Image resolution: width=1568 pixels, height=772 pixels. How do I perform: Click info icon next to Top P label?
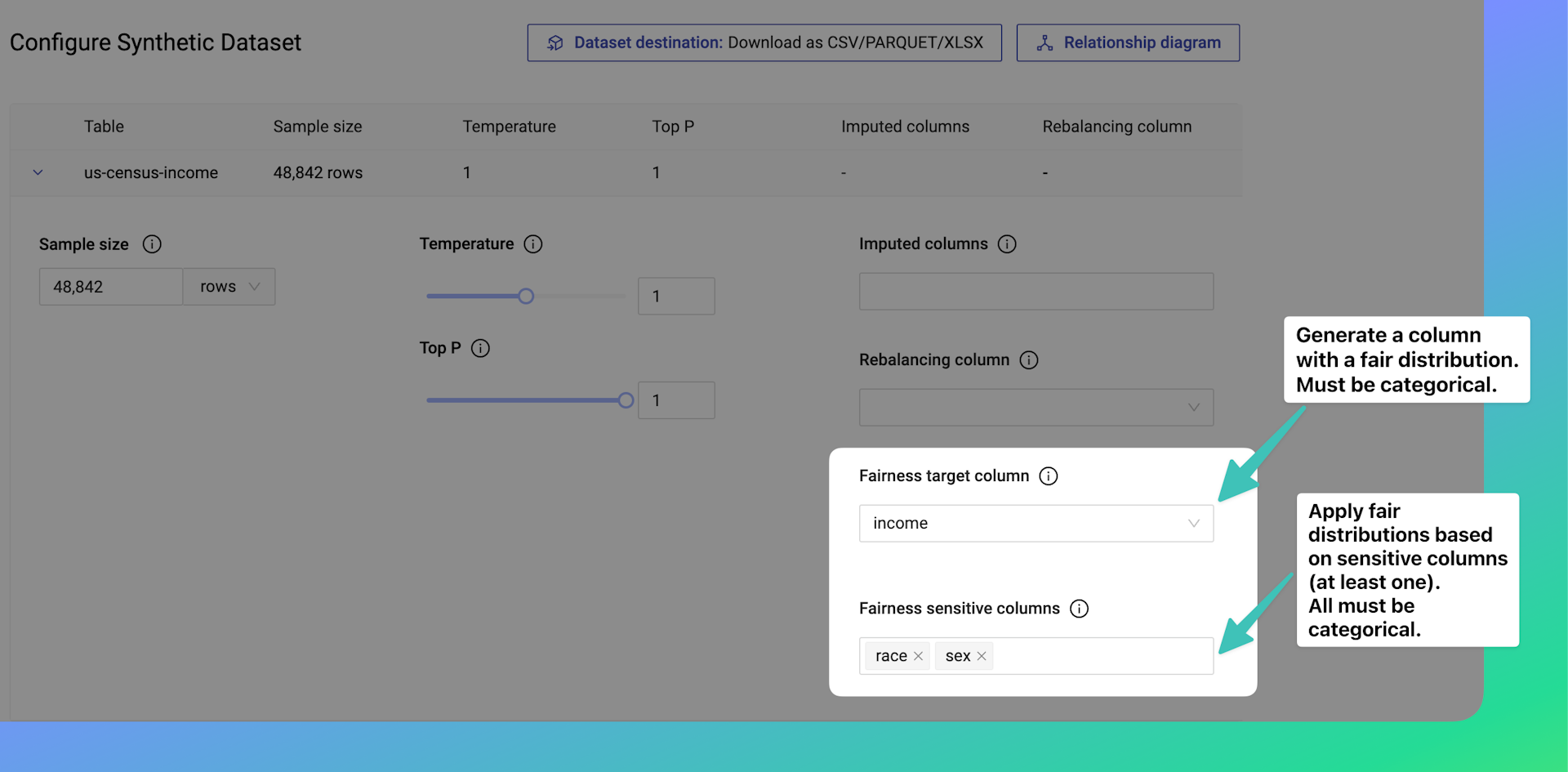[481, 348]
